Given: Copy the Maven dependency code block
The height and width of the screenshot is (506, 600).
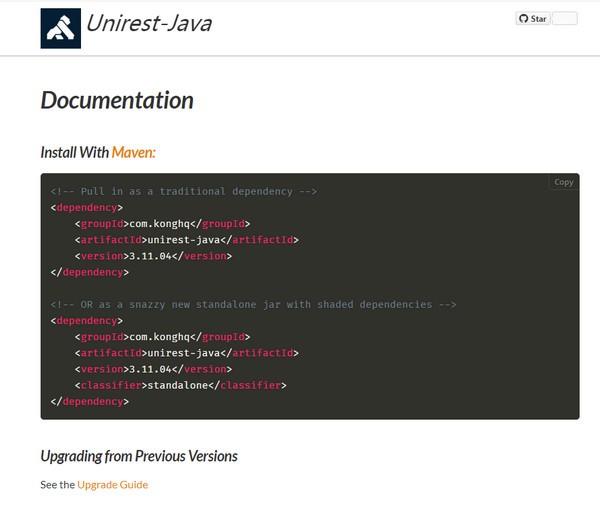Looking at the screenshot, I should point(563,182).
